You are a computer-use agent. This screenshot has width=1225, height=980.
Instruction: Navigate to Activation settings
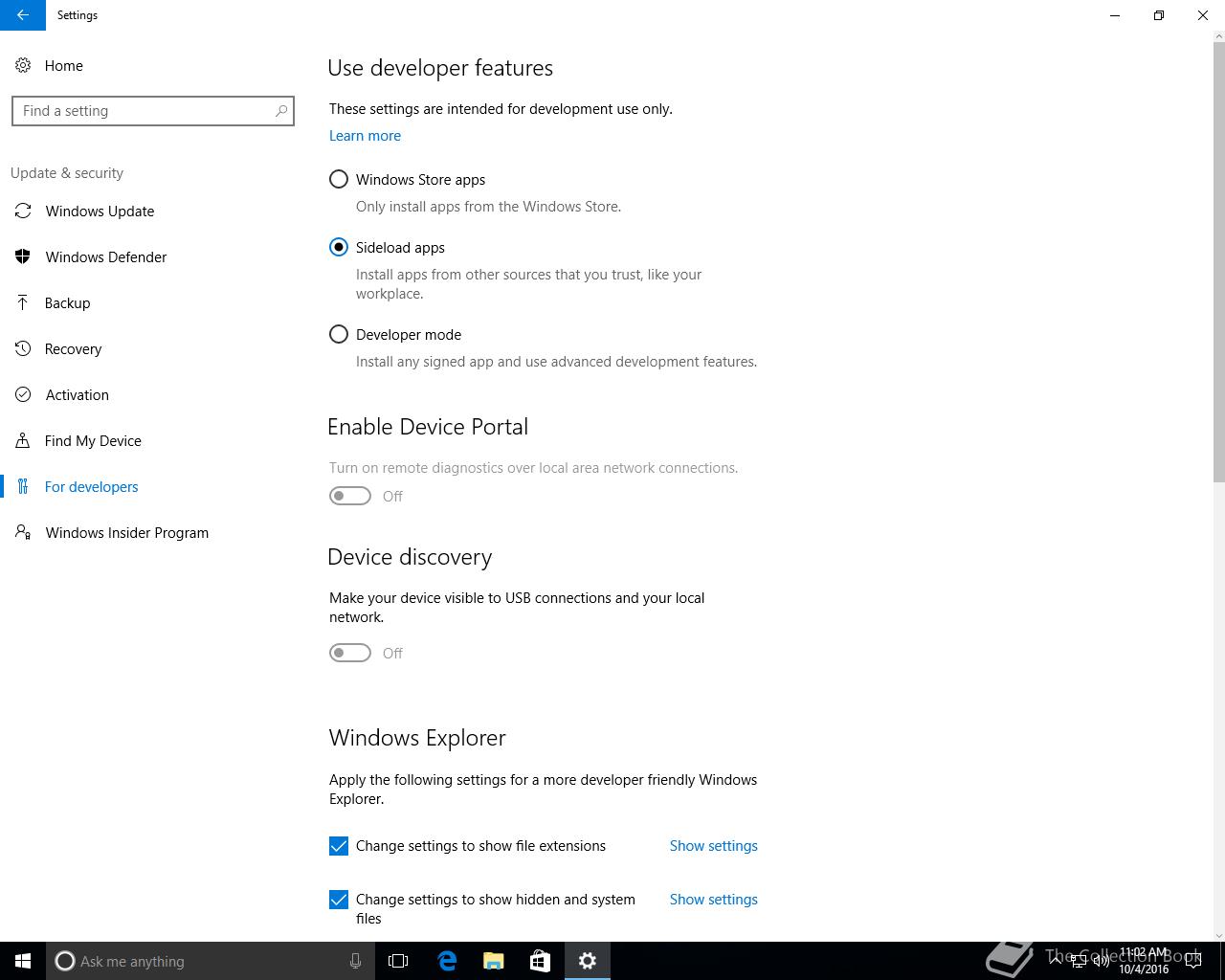tap(153, 394)
